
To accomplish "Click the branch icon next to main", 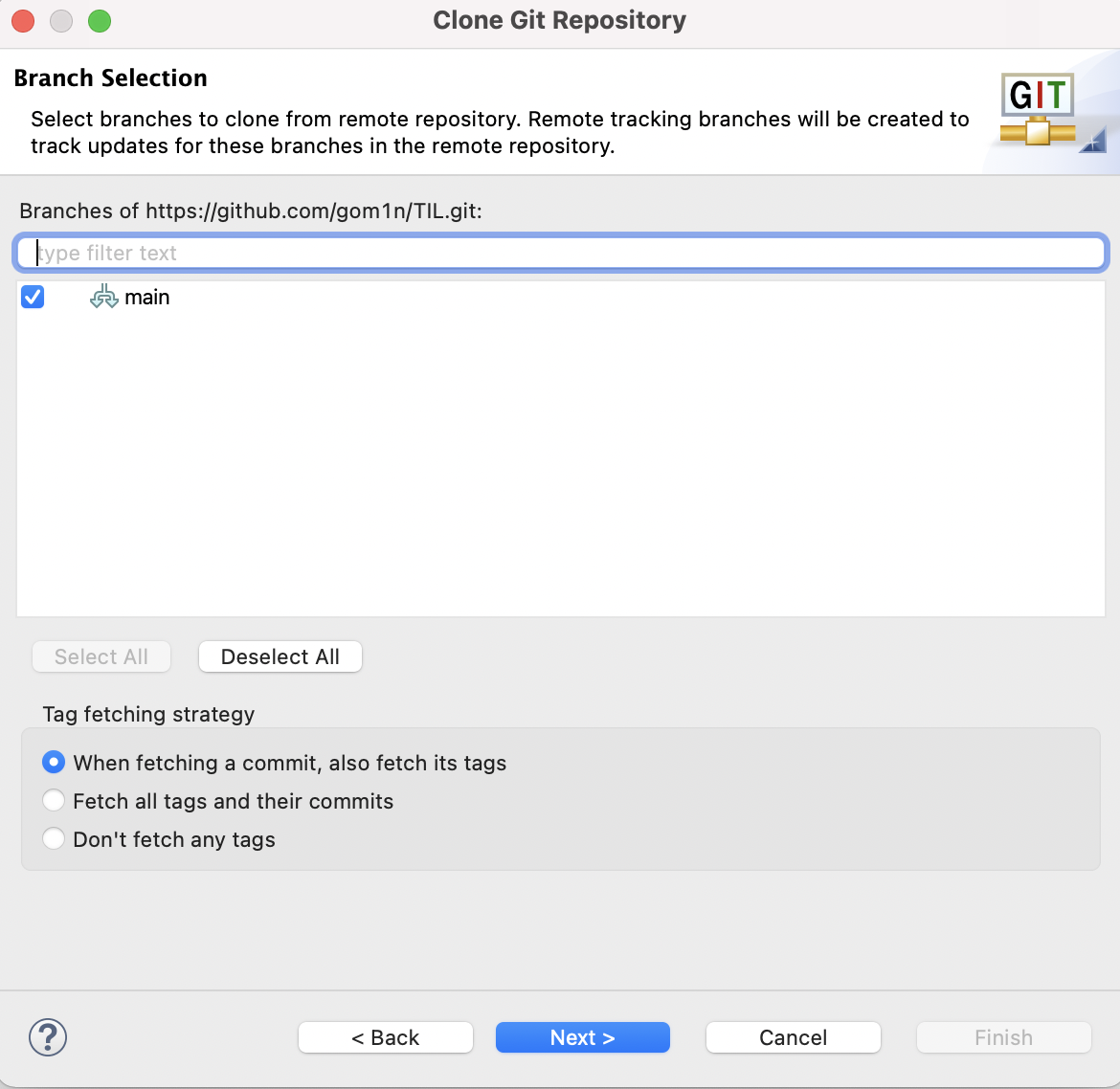I will click(103, 297).
